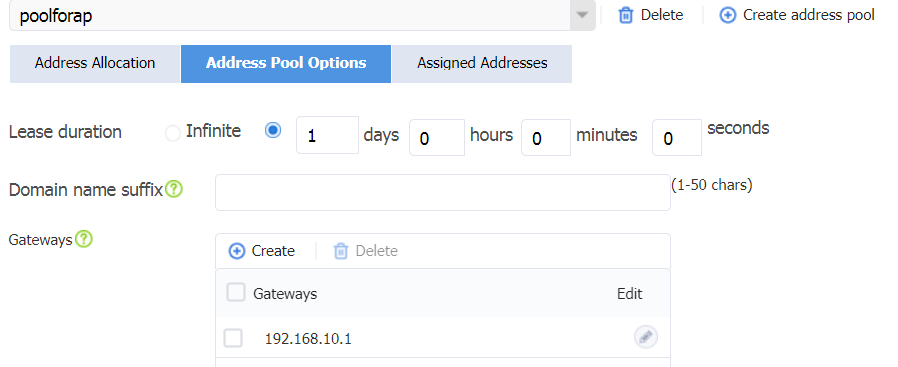Click trash icon in gateways toolbar
Viewport: 898px width, 367px height.
[x=341, y=251]
